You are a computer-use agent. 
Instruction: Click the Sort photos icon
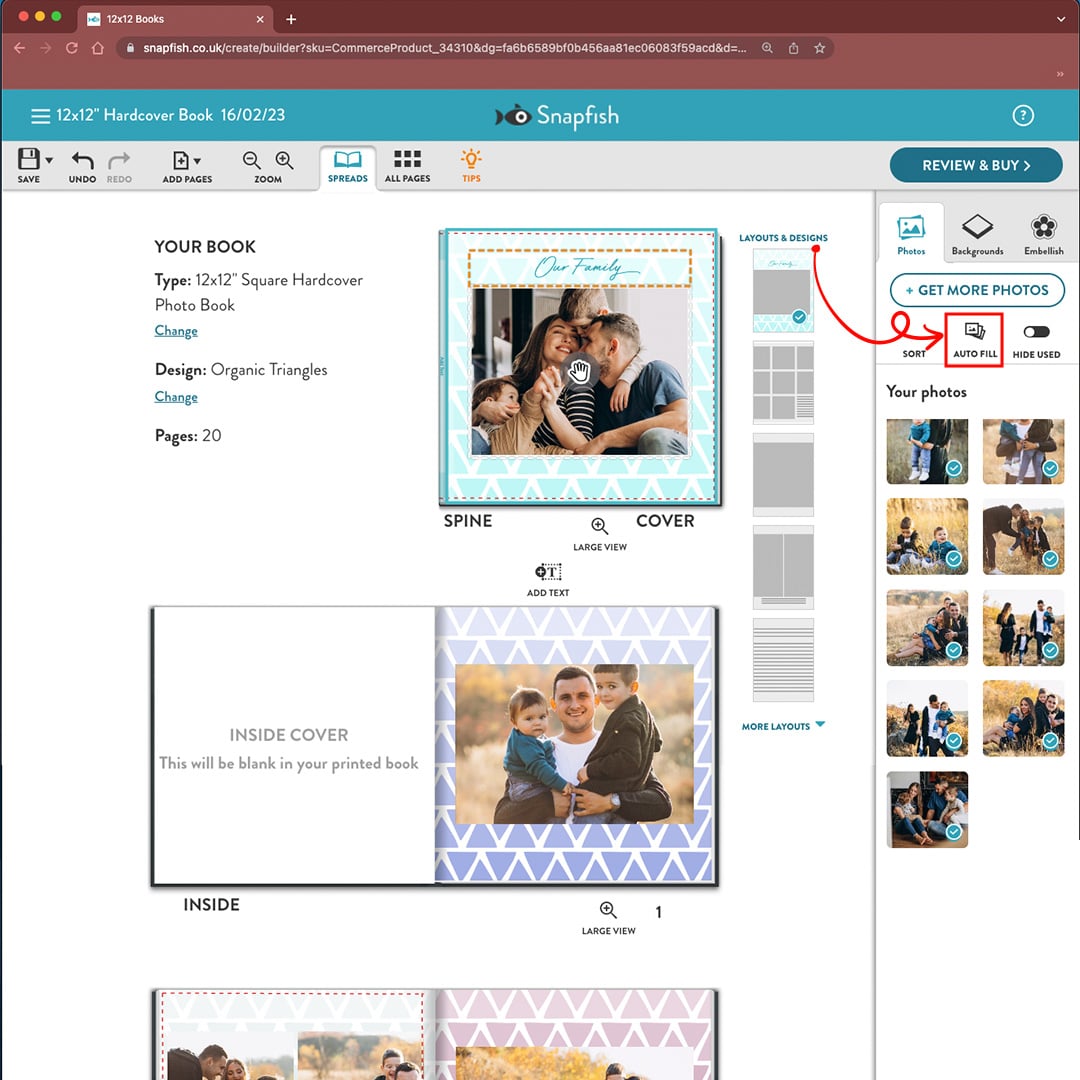click(x=913, y=335)
